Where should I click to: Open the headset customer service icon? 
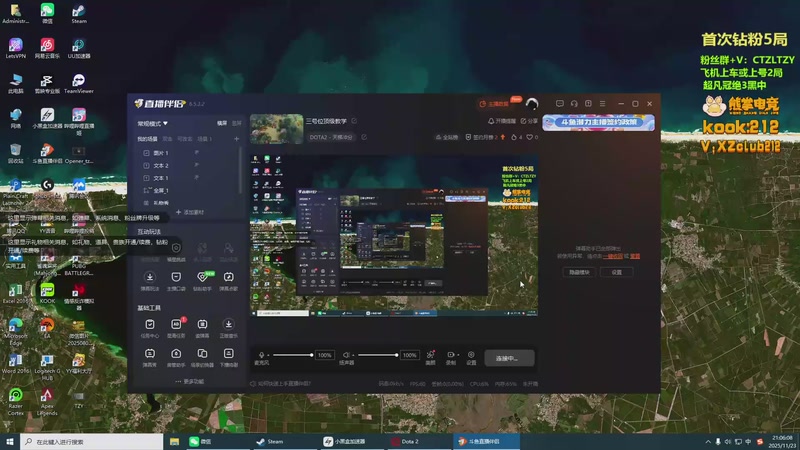coord(574,104)
